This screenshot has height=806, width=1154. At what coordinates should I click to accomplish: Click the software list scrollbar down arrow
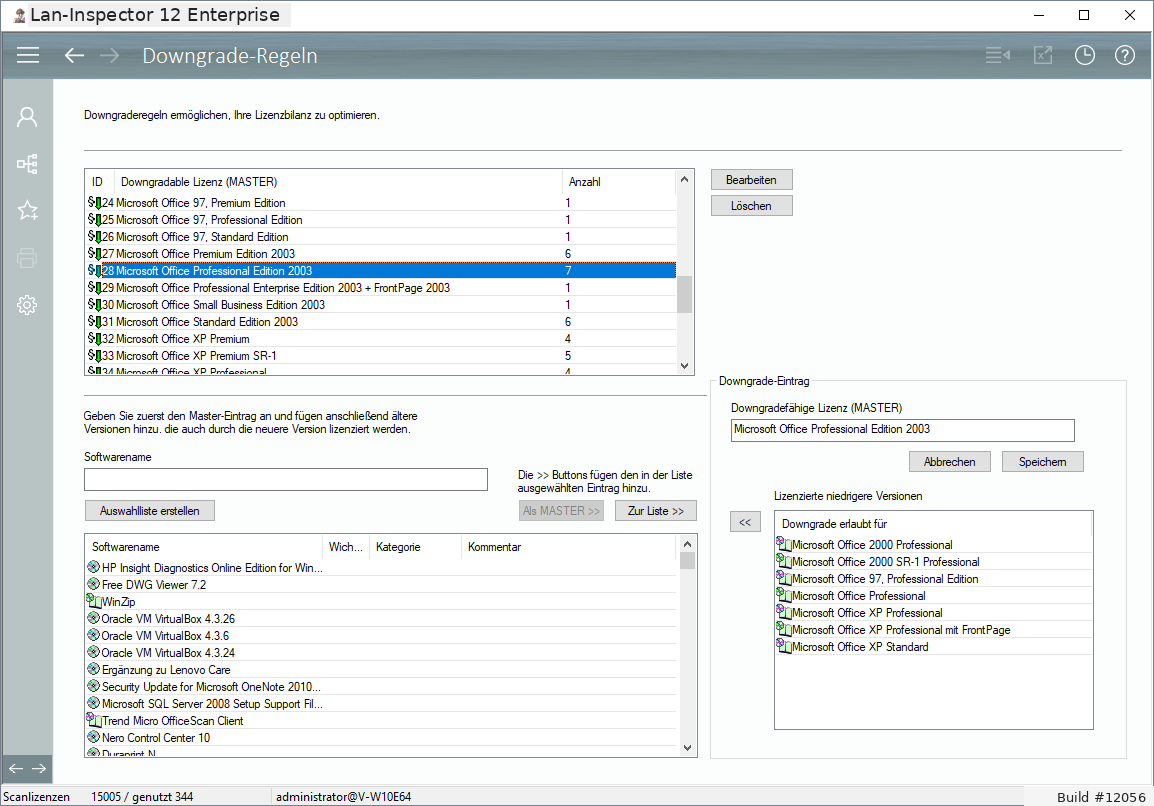pos(687,748)
